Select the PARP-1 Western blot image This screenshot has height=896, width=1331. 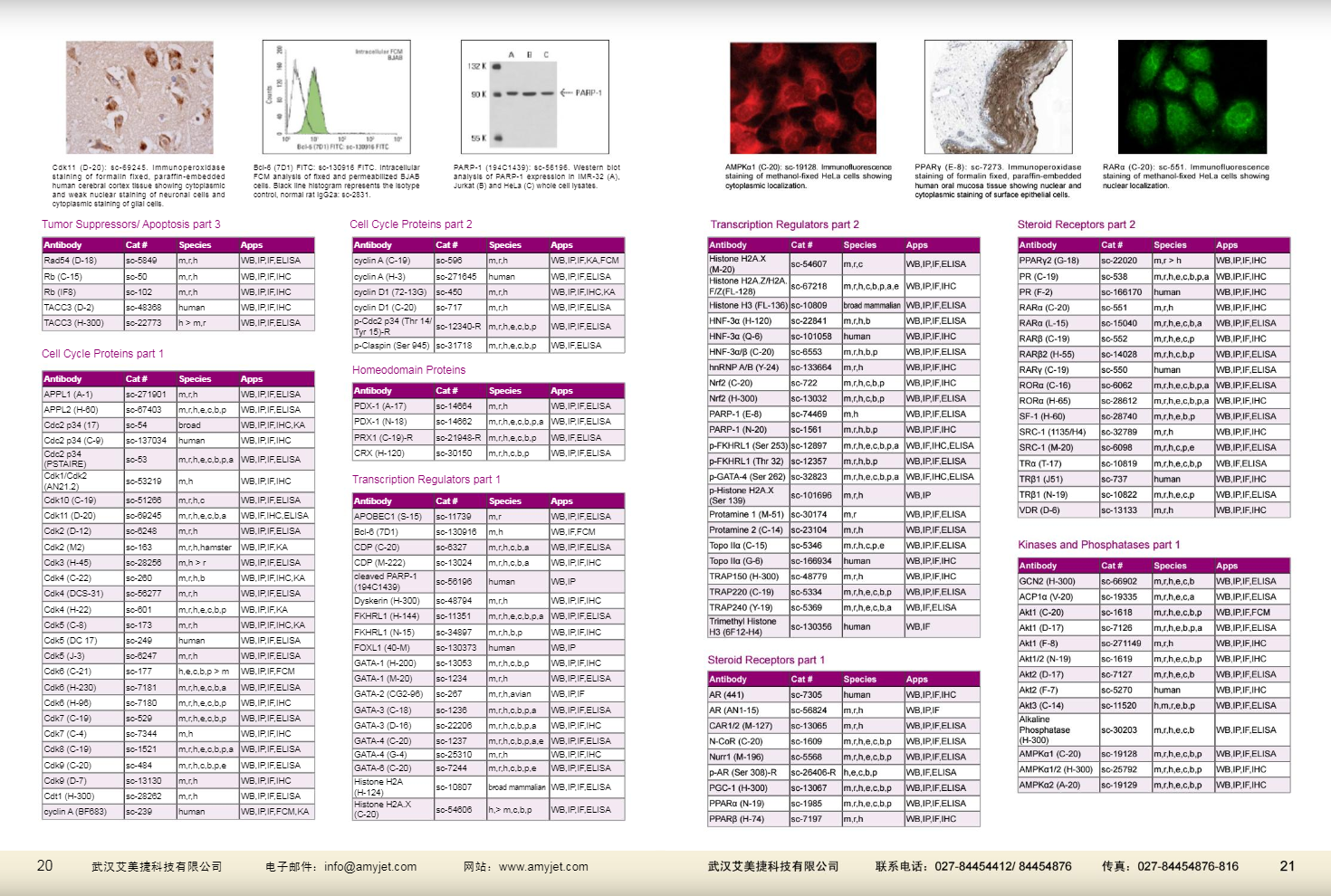(533, 97)
